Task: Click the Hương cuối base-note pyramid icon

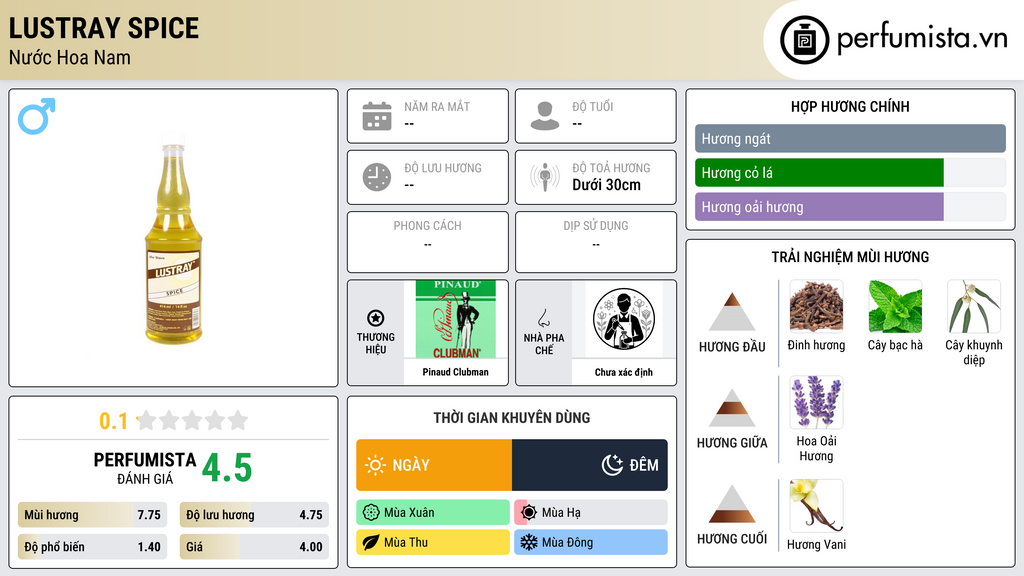Action: coord(732,504)
